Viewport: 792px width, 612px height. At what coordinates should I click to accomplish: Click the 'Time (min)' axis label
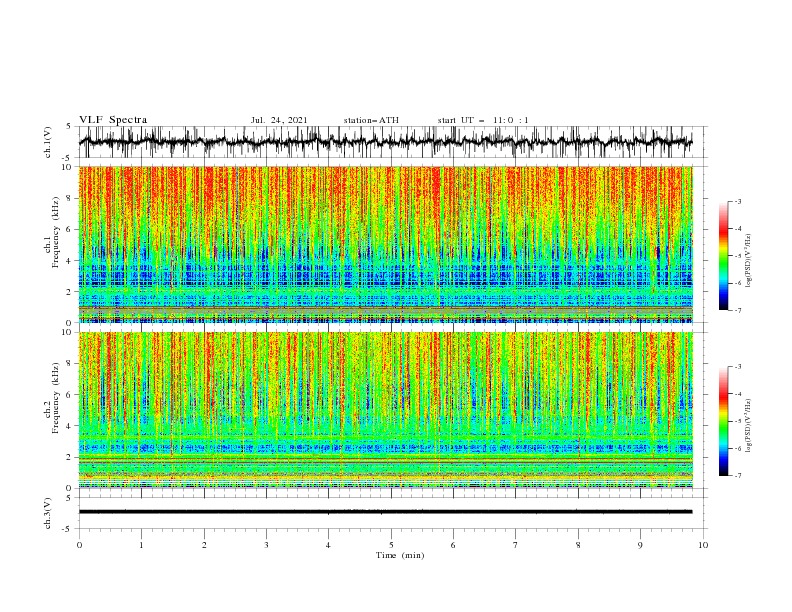click(x=400, y=555)
